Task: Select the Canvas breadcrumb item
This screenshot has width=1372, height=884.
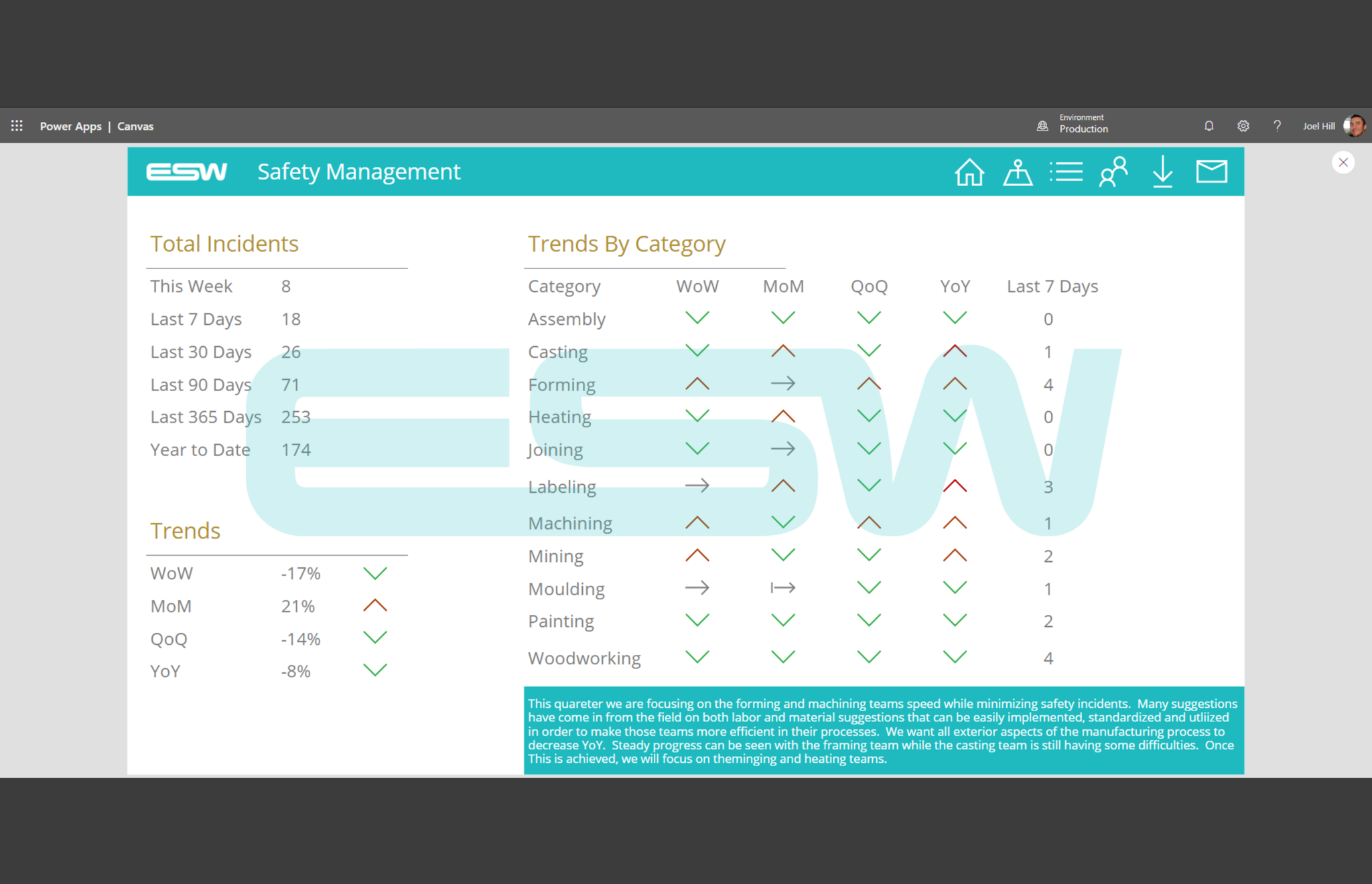Action: [x=135, y=126]
